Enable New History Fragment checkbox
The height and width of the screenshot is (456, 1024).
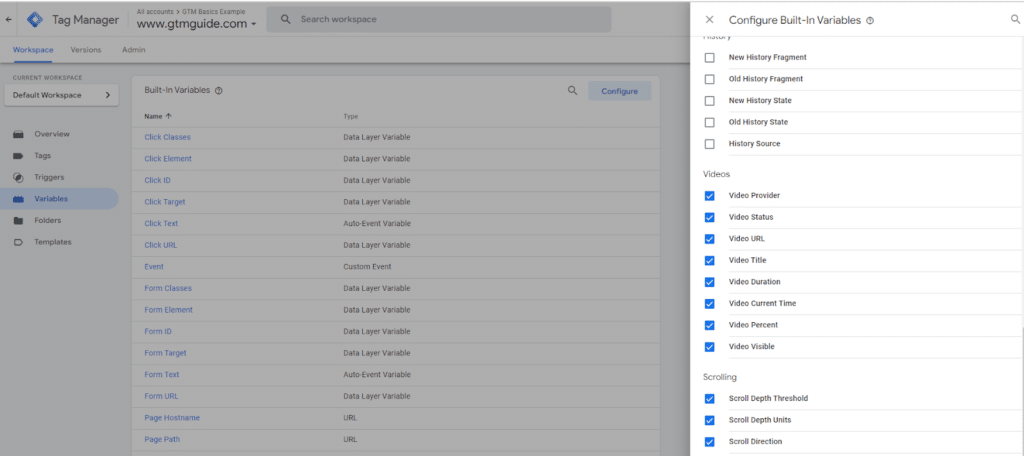tap(710, 57)
